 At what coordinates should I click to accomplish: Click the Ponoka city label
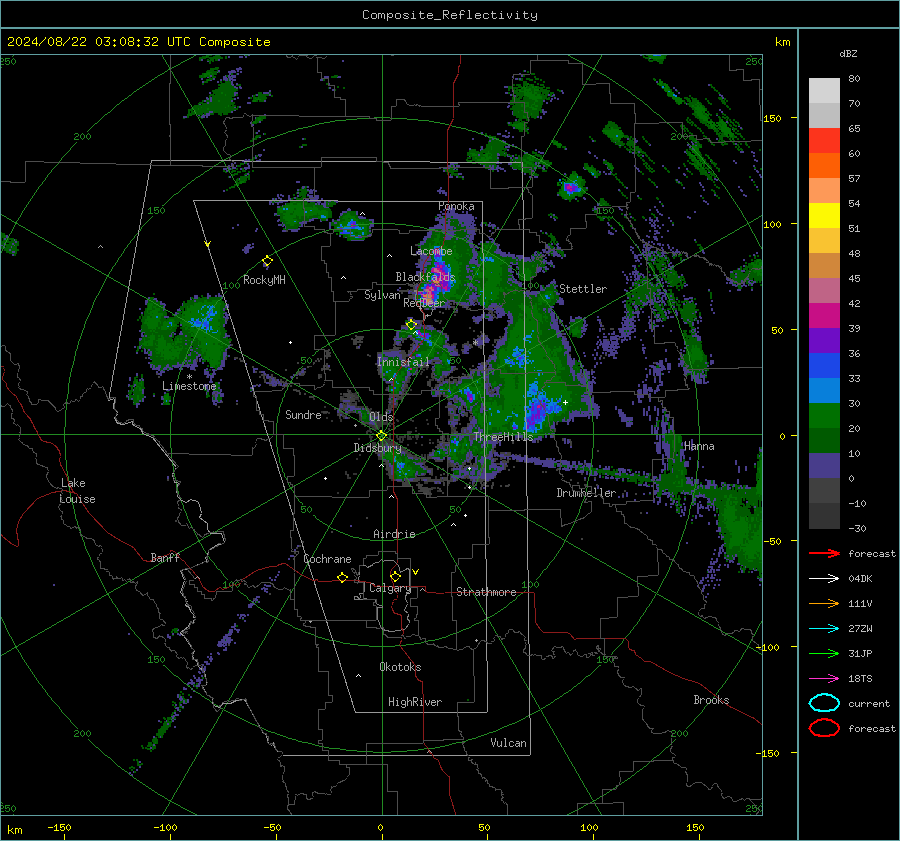coord(456,206)
